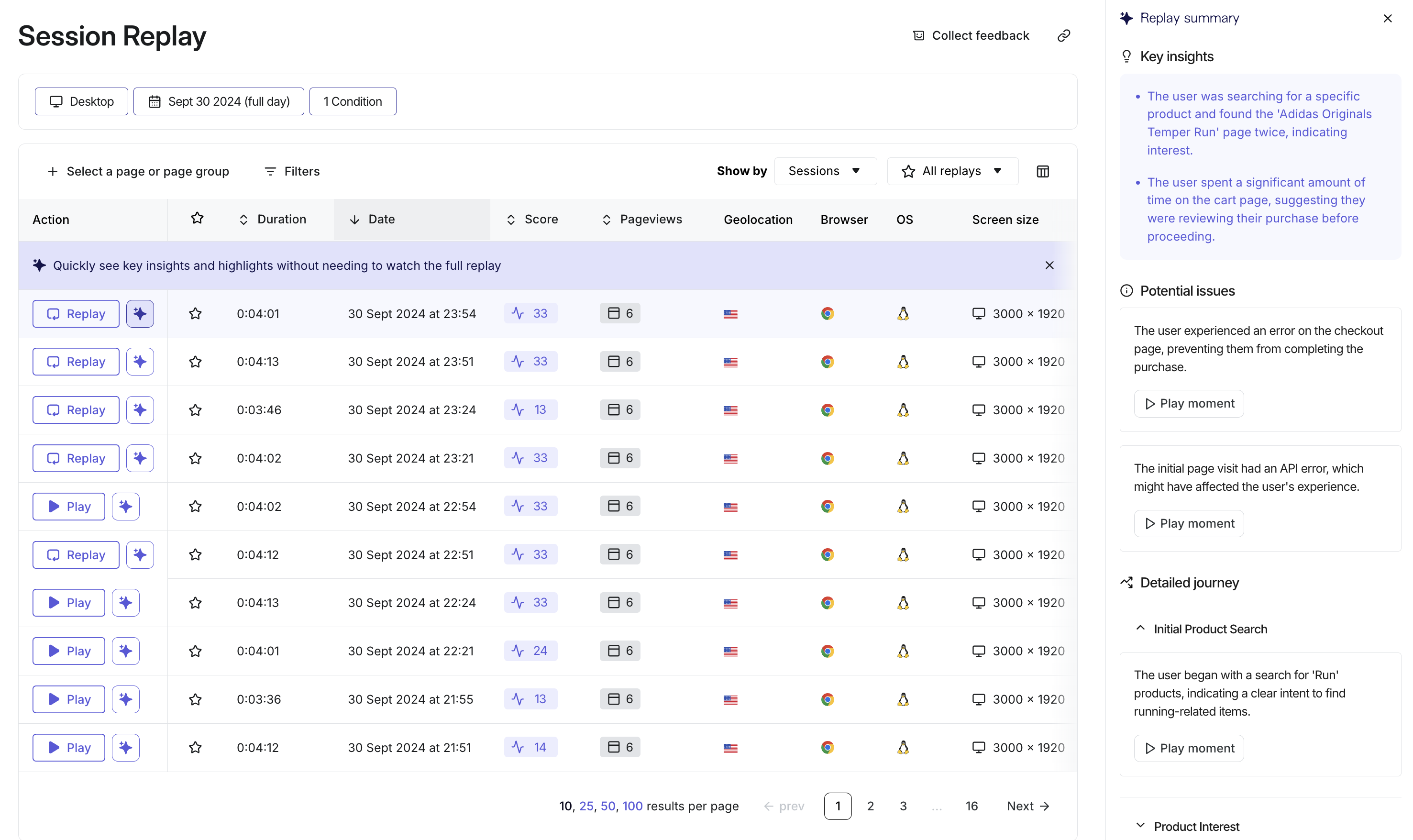Screen dimensions: 1413x840
Task: Open the column settings table icon
Action: (x=1042, y=172)
